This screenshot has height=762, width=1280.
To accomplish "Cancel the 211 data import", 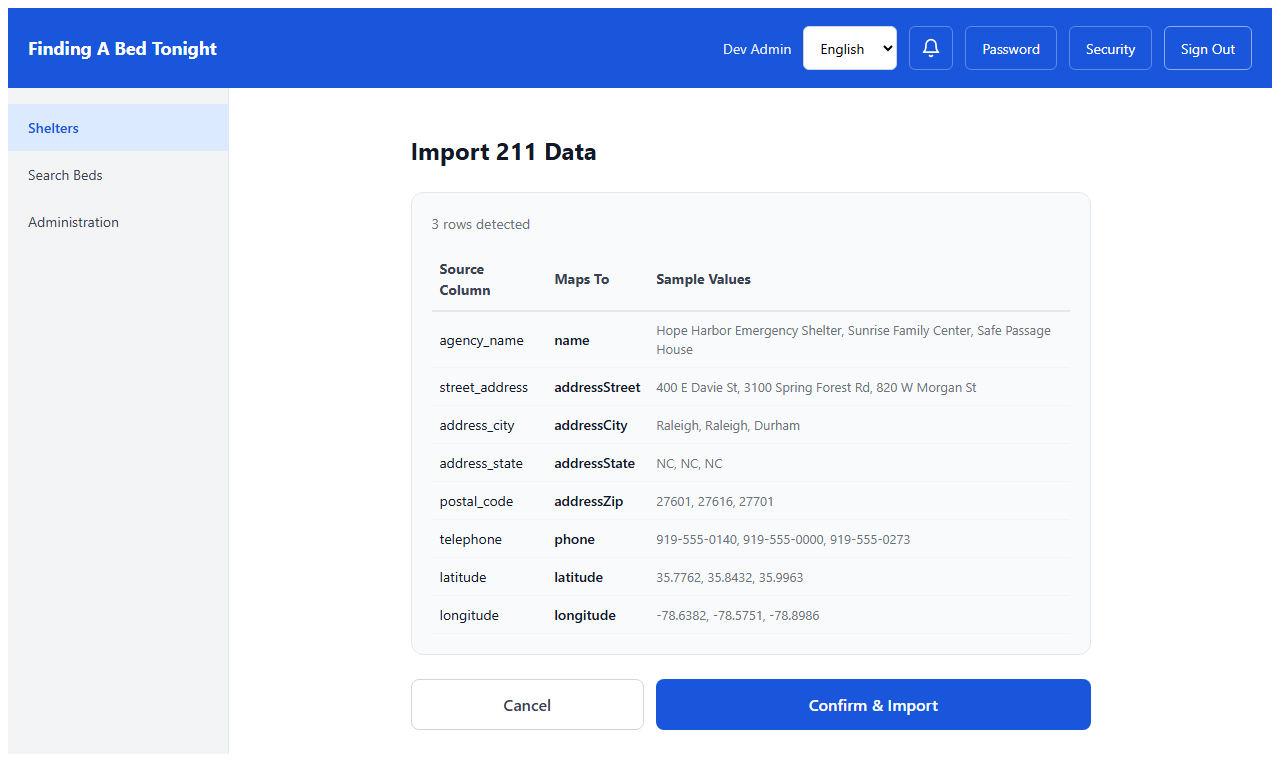I will (x=527, y=705).
